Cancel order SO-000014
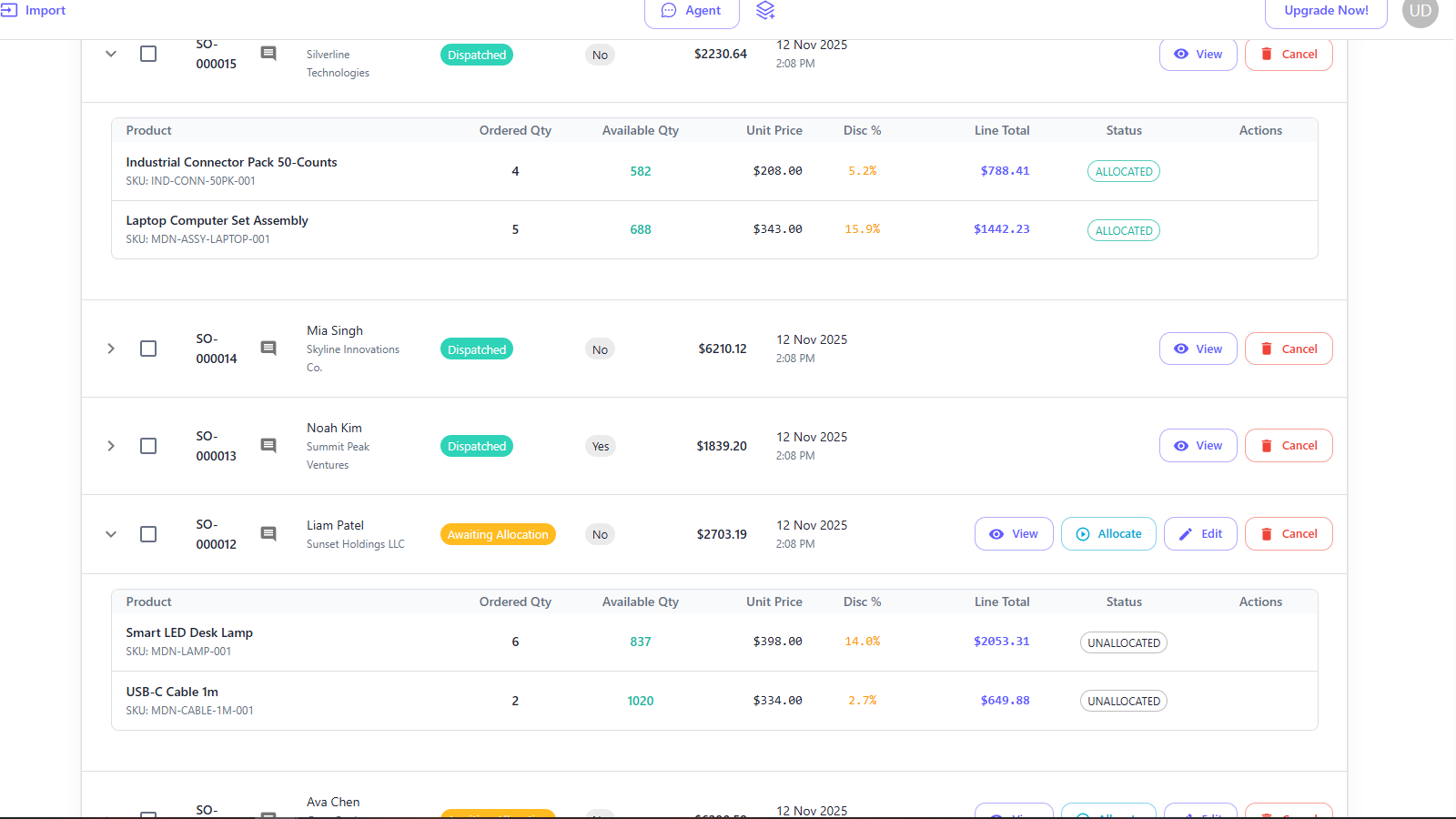The height and width of the screenshot is (819, 1456). coord(1289,349)
